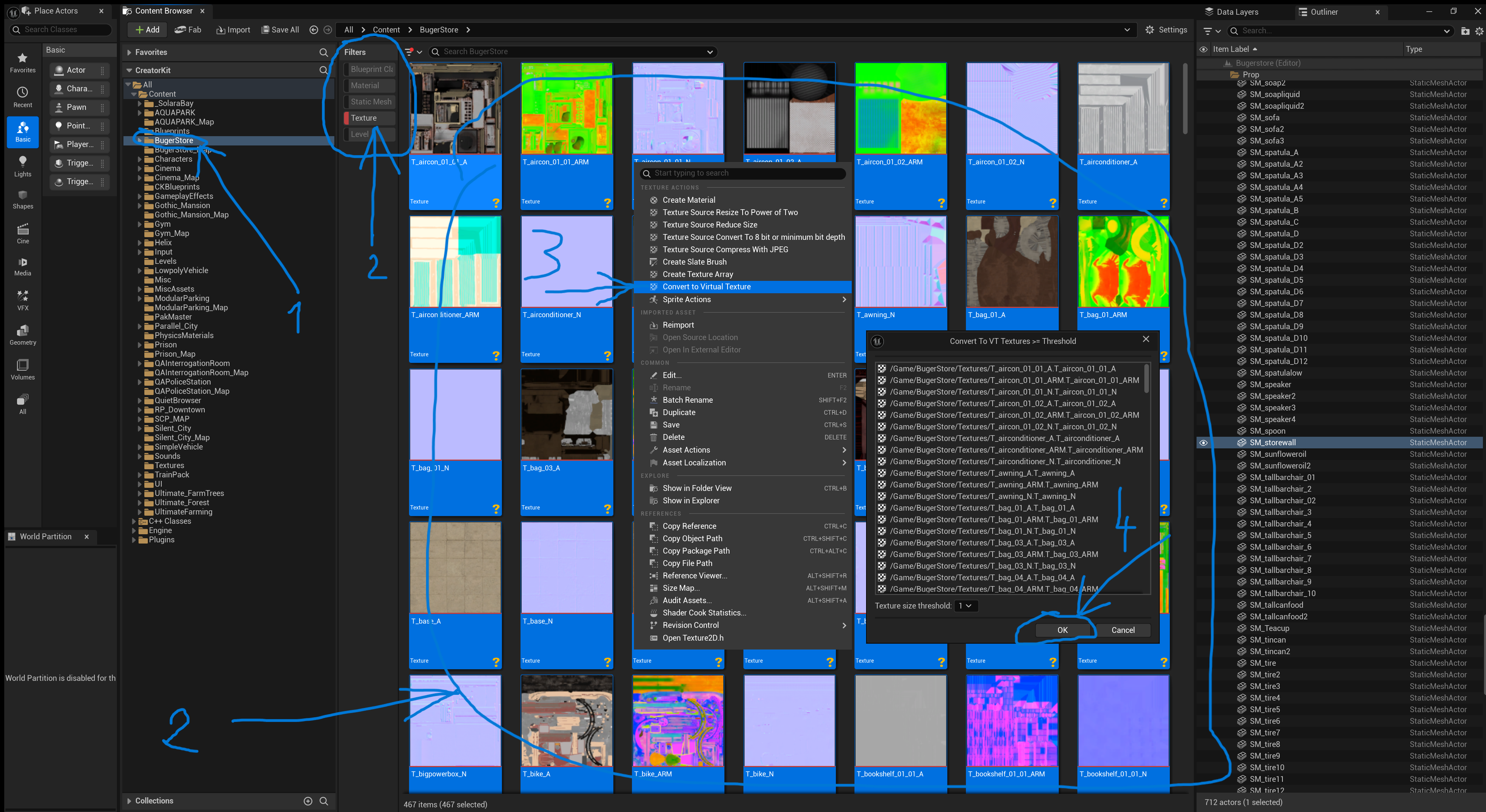Expand the Characters folder in the tree
1486x812 pixels.
click(140, 159)
